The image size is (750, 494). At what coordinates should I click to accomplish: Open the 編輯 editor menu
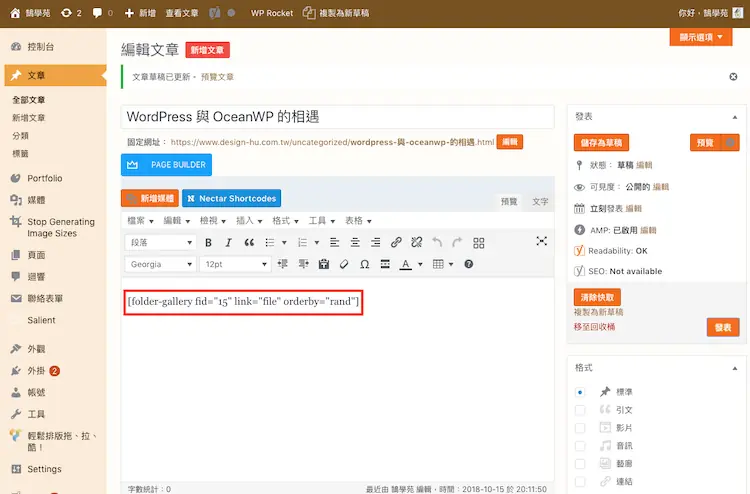point(176,220)
